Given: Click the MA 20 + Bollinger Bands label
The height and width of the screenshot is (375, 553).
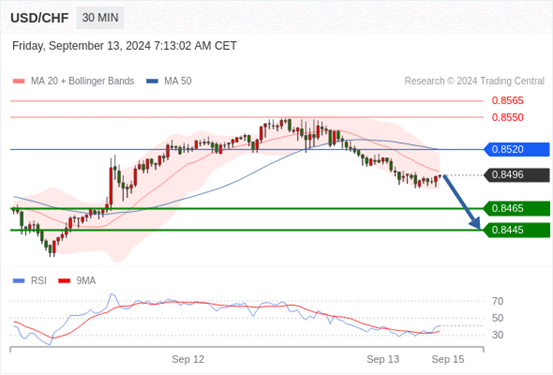Looking at the screenshot, I should (x=83, y=81).
